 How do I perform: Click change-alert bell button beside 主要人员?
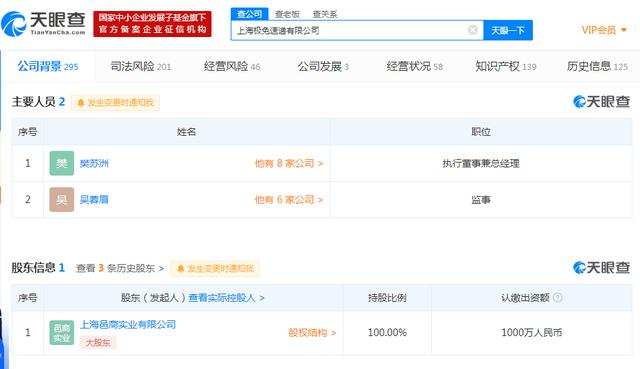click(116, 102)
